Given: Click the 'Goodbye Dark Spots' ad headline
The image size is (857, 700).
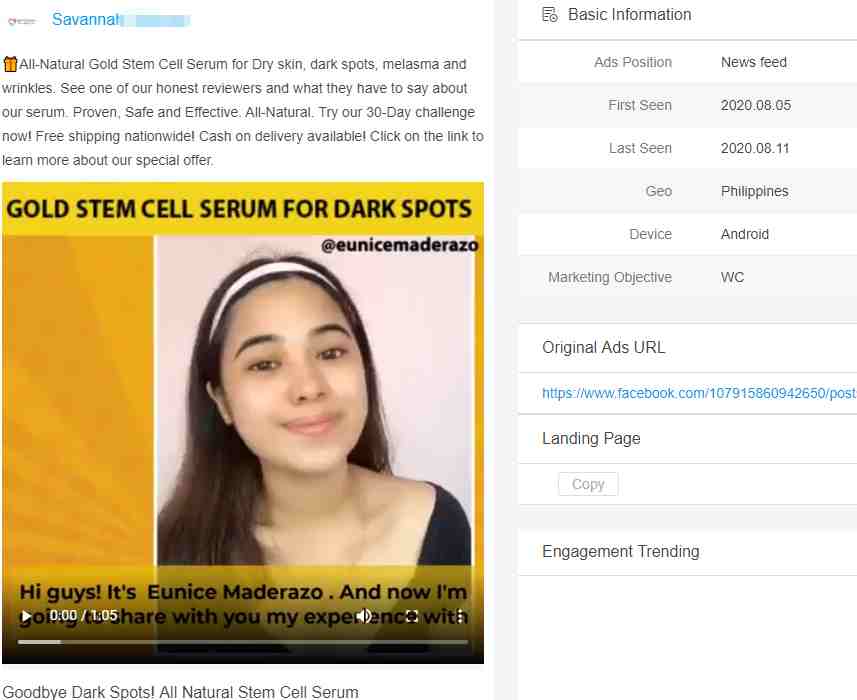Looking at the screenshot, I should coord(180,692).
